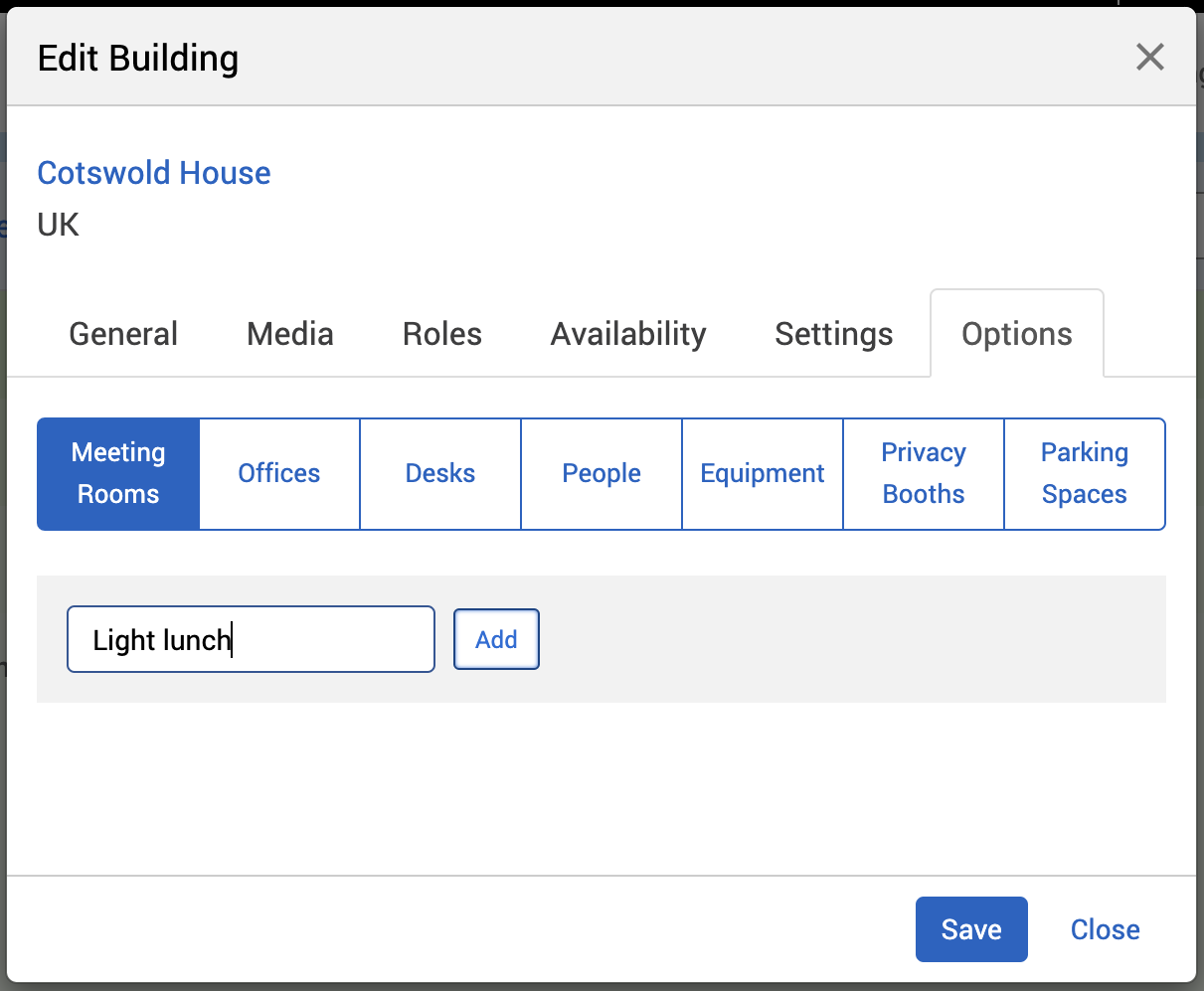Open the Media tab
This screenshot has height=991, width=1204.
pos(289,334)
